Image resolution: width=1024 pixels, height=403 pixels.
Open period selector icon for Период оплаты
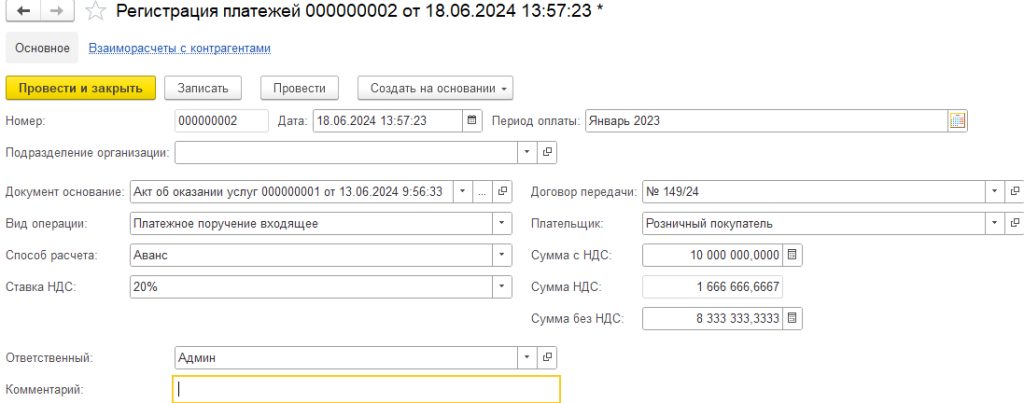tap(957, 121)
